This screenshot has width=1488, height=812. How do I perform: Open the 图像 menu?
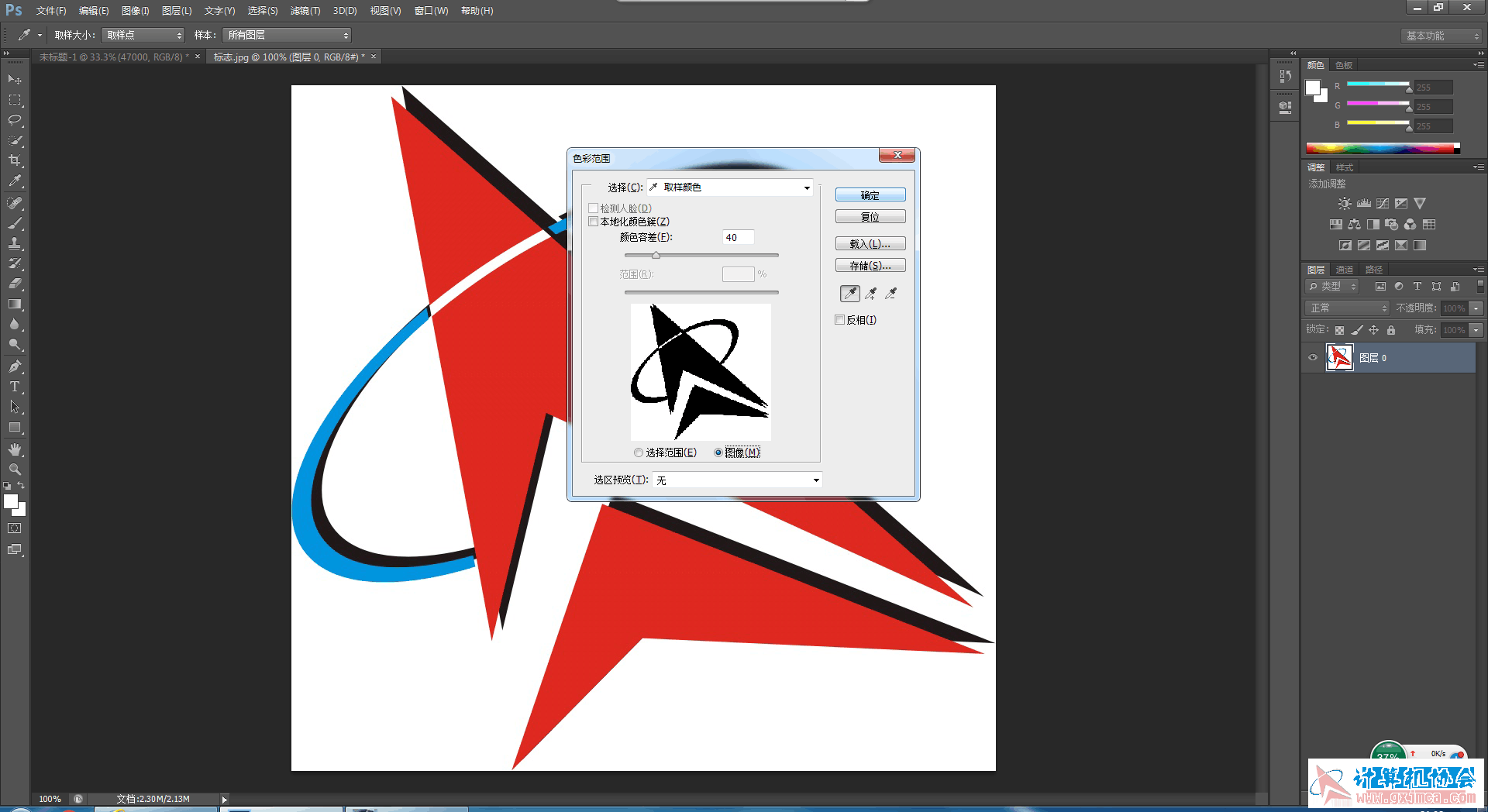pos(135,11)
